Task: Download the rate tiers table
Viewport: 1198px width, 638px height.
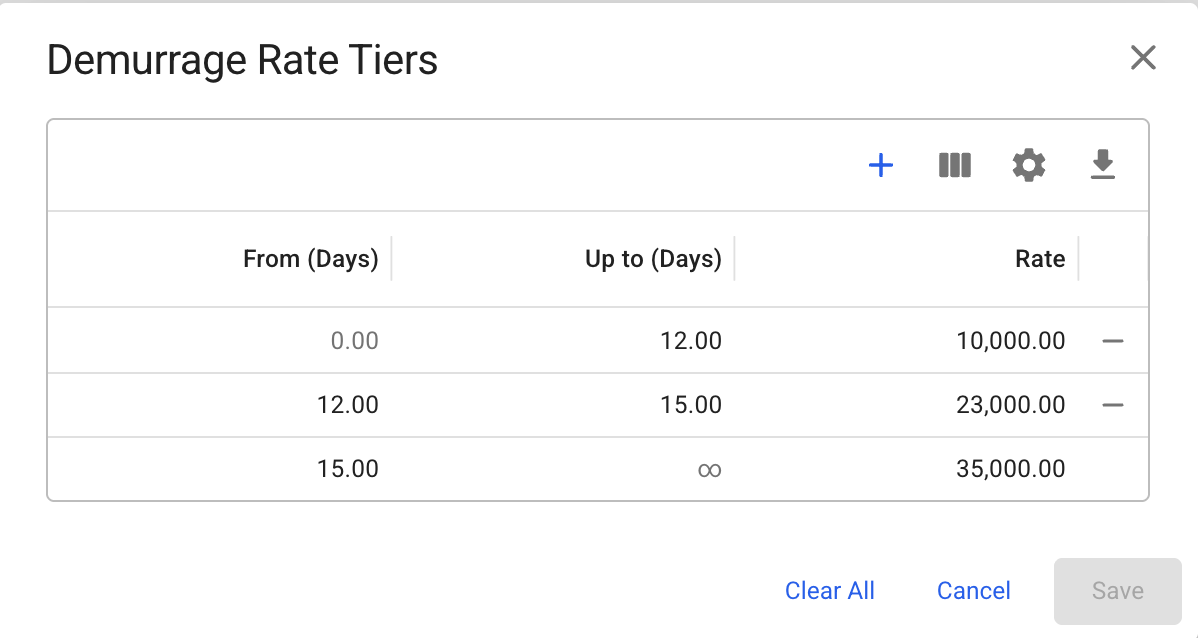Action: coord(1102,165)
